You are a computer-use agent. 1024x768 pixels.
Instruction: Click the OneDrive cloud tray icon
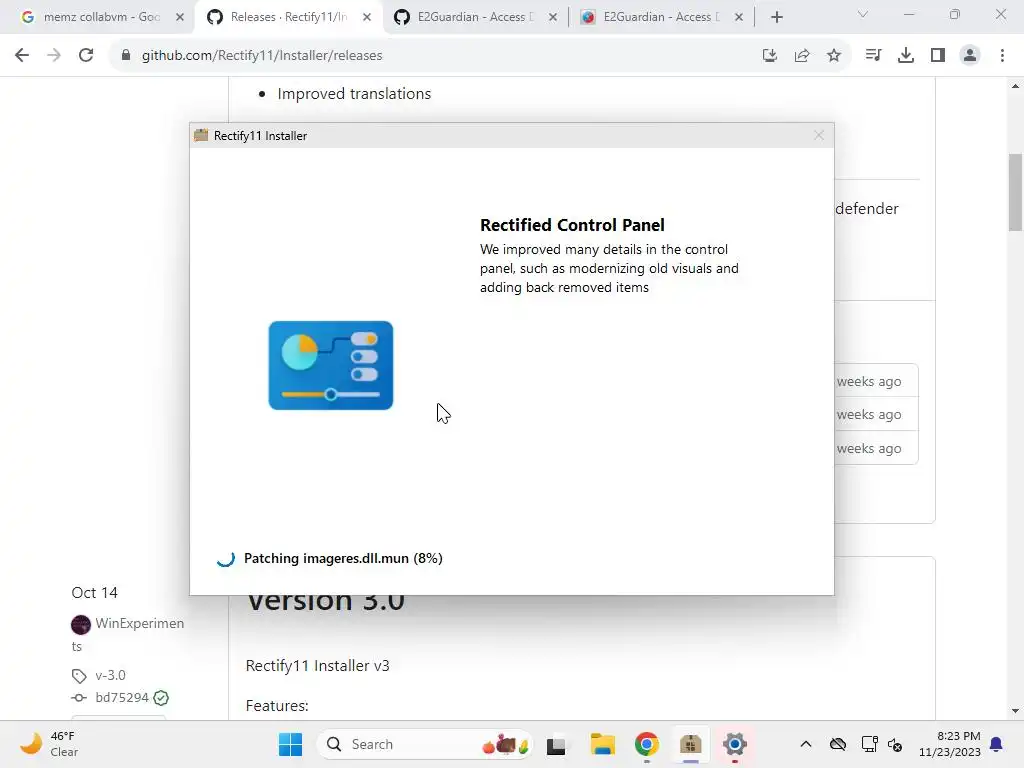(x=838, y=744)
